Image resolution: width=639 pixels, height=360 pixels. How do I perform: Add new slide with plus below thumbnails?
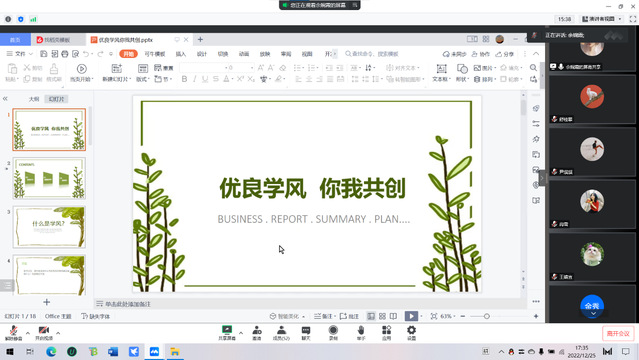[x=46, y=302]
